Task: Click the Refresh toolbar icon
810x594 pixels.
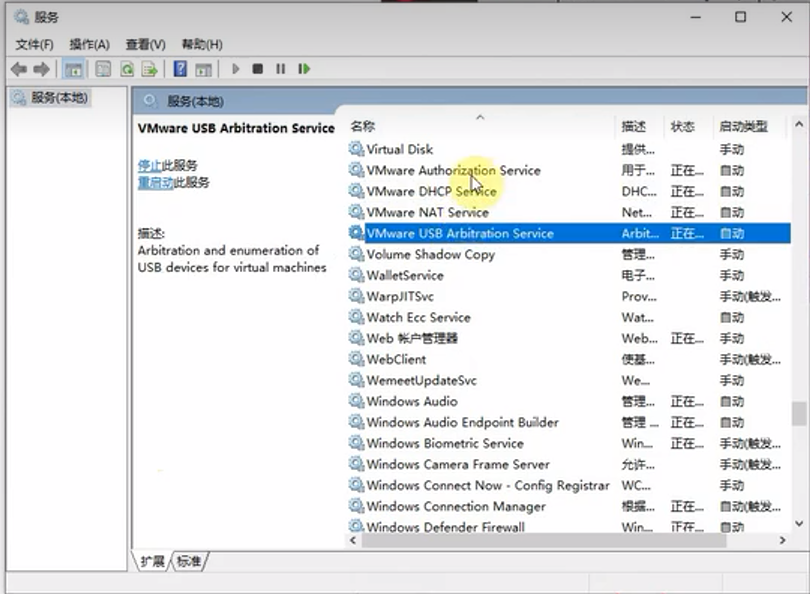Action: pos(127,69)
